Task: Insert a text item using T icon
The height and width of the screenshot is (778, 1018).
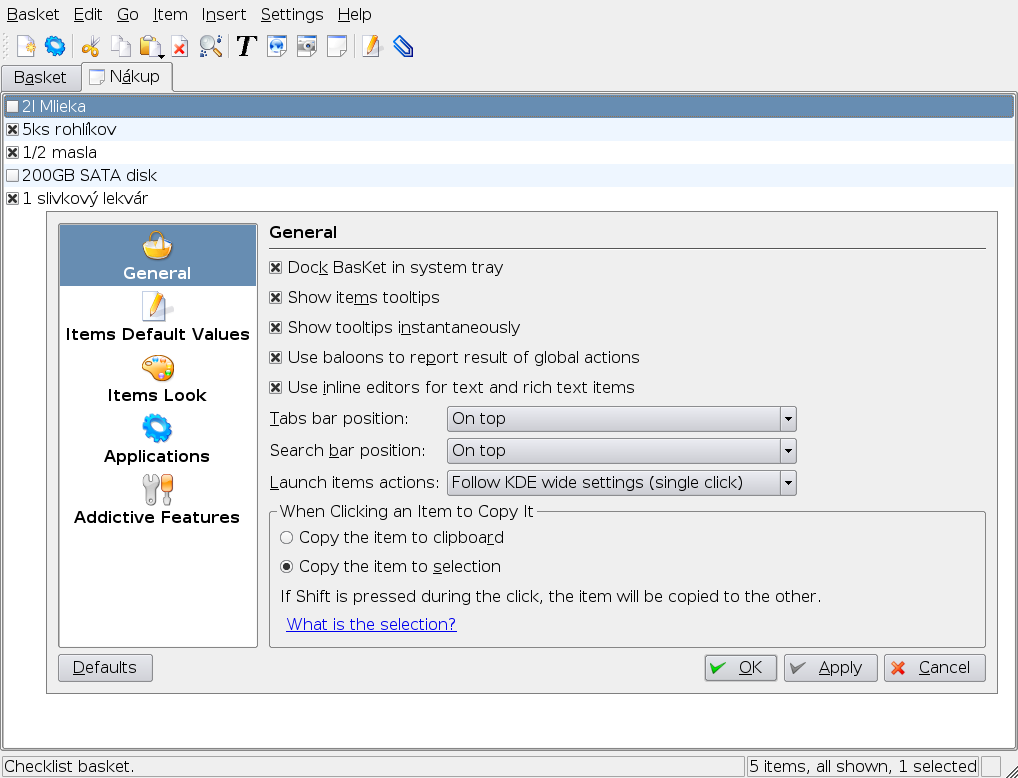Action: pos(246,46)
